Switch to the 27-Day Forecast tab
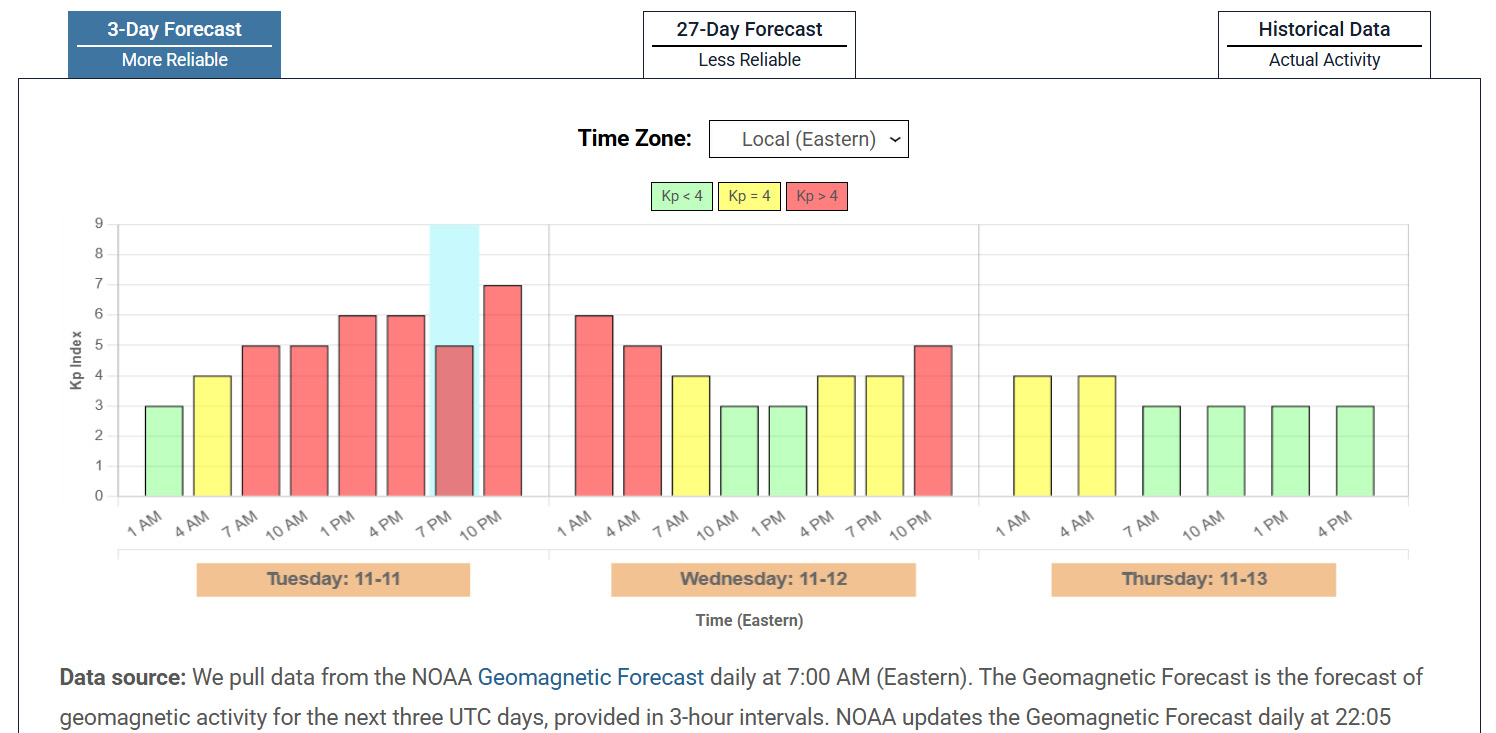The width and height of the screenshot is (1496, 733). point(749,44)
